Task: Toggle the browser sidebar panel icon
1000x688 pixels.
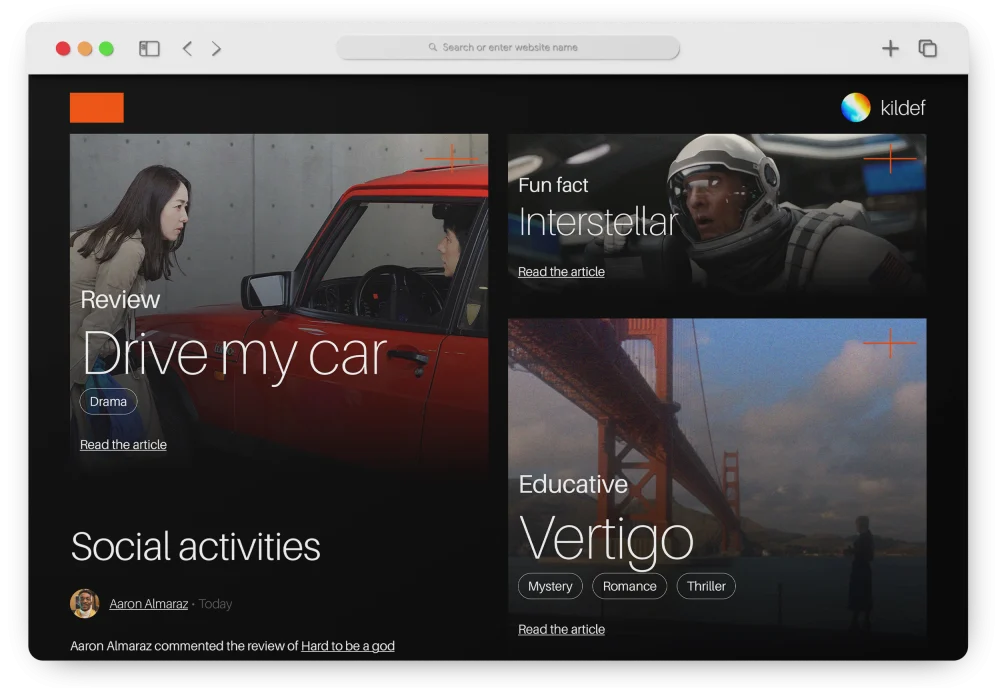Action: [x=149, y=48]
